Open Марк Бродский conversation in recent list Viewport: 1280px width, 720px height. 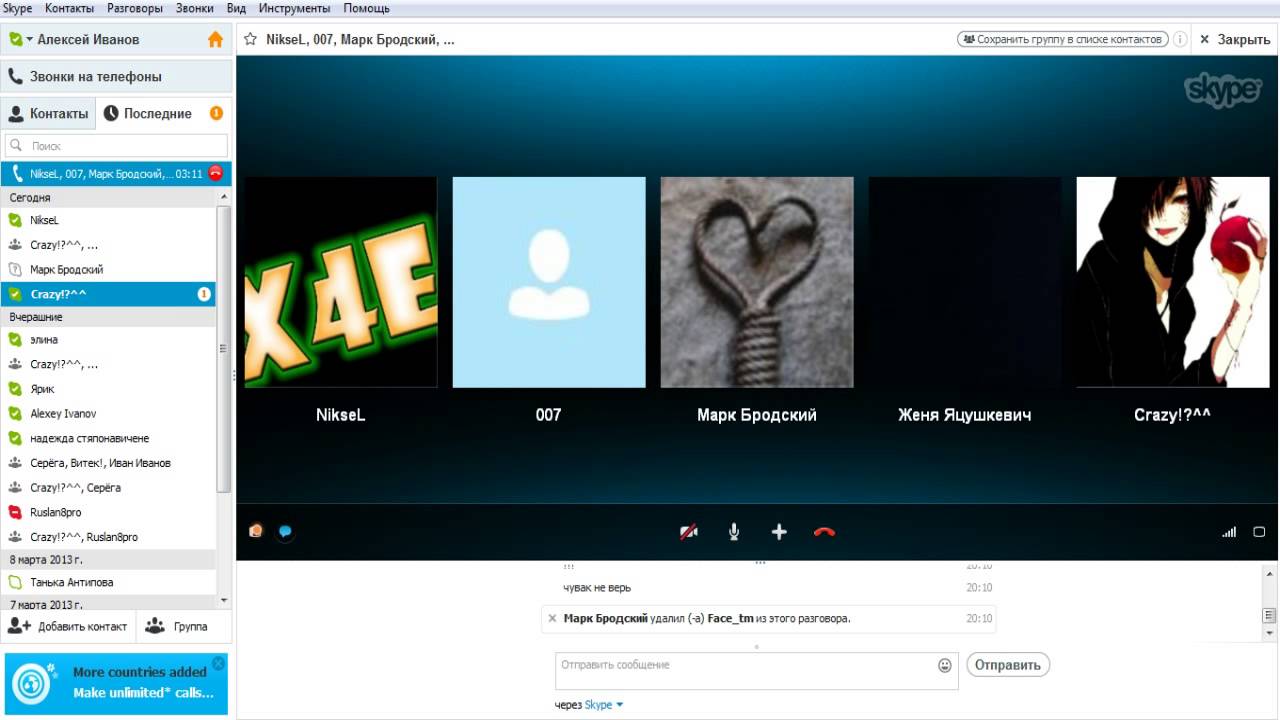pyautogui.click(x=108, y=269)
